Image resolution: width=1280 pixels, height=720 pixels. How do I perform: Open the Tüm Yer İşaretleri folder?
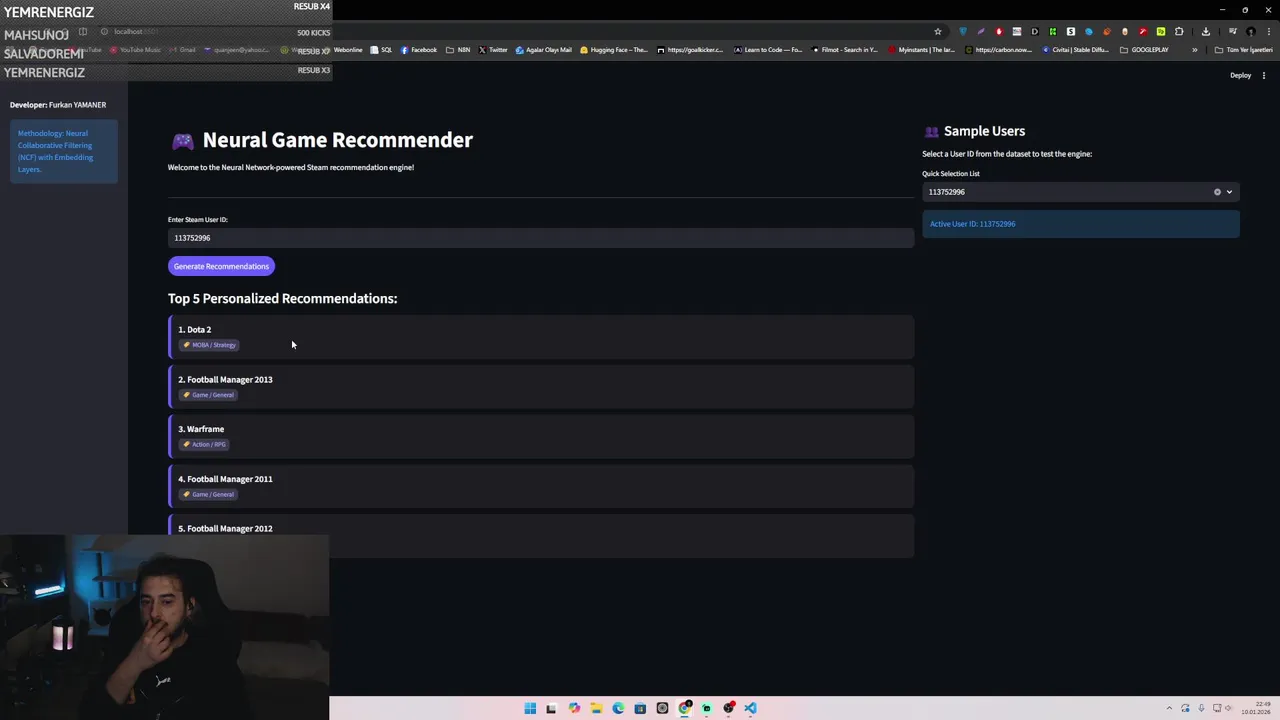(1243, 50)
